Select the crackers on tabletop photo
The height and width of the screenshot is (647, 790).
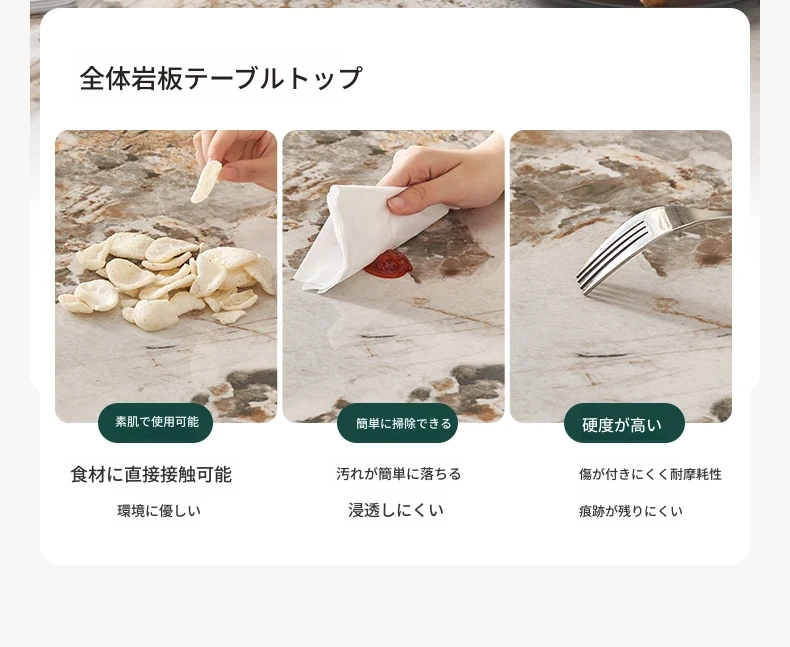[x=166, y=276]
